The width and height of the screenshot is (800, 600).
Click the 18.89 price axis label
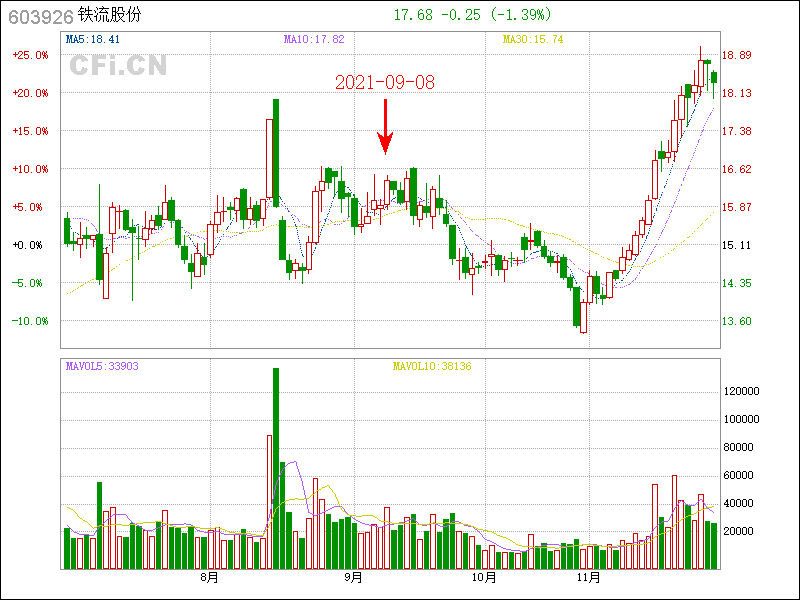click(737, 55)
